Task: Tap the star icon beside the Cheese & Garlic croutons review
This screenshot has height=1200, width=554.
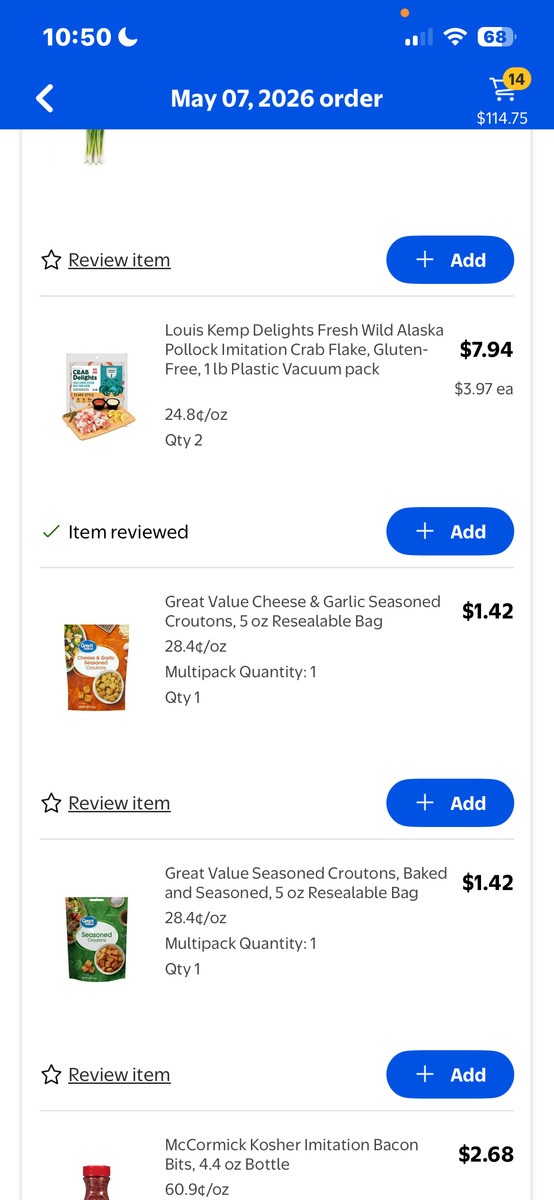Action: pyautogui.click(x=51, y=803)
